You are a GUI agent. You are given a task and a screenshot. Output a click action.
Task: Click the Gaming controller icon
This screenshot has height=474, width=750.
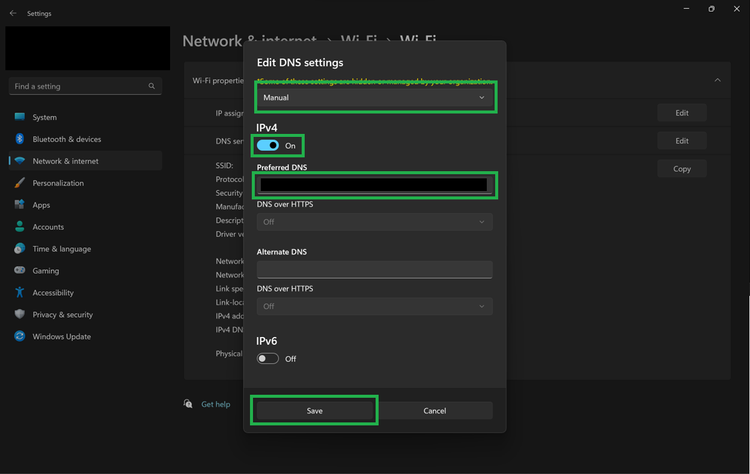pos(19,271)
